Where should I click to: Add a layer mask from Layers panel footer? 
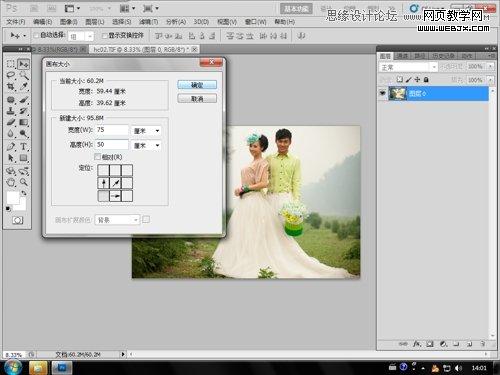point(430,344)
